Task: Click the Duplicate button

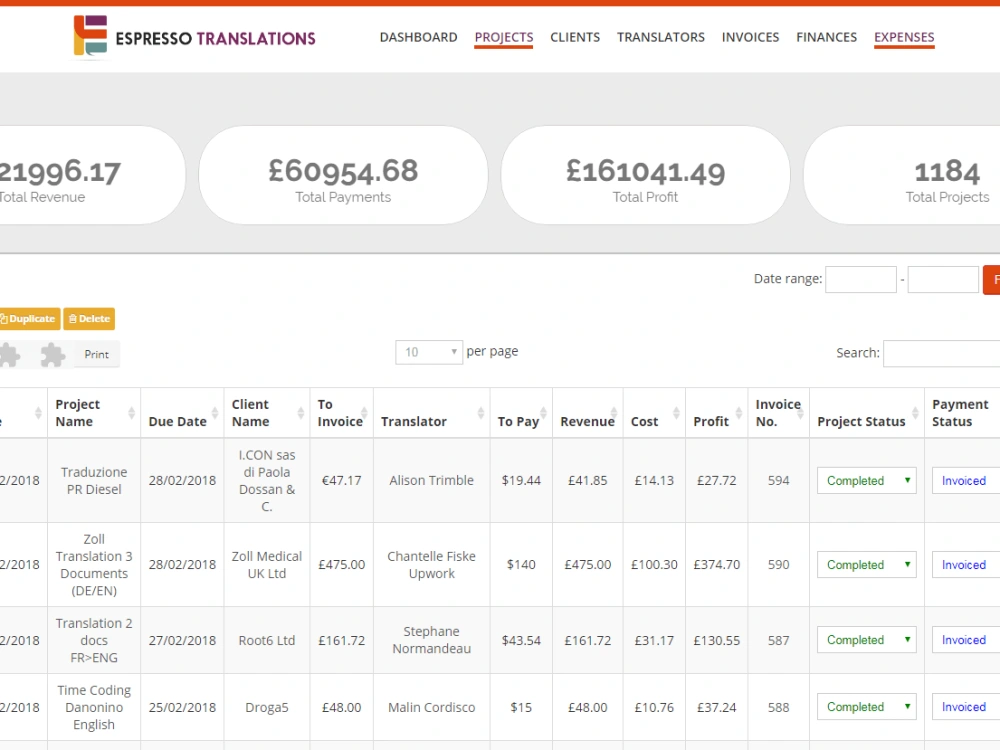Action: pyautogui.click(x=29, y=318)
